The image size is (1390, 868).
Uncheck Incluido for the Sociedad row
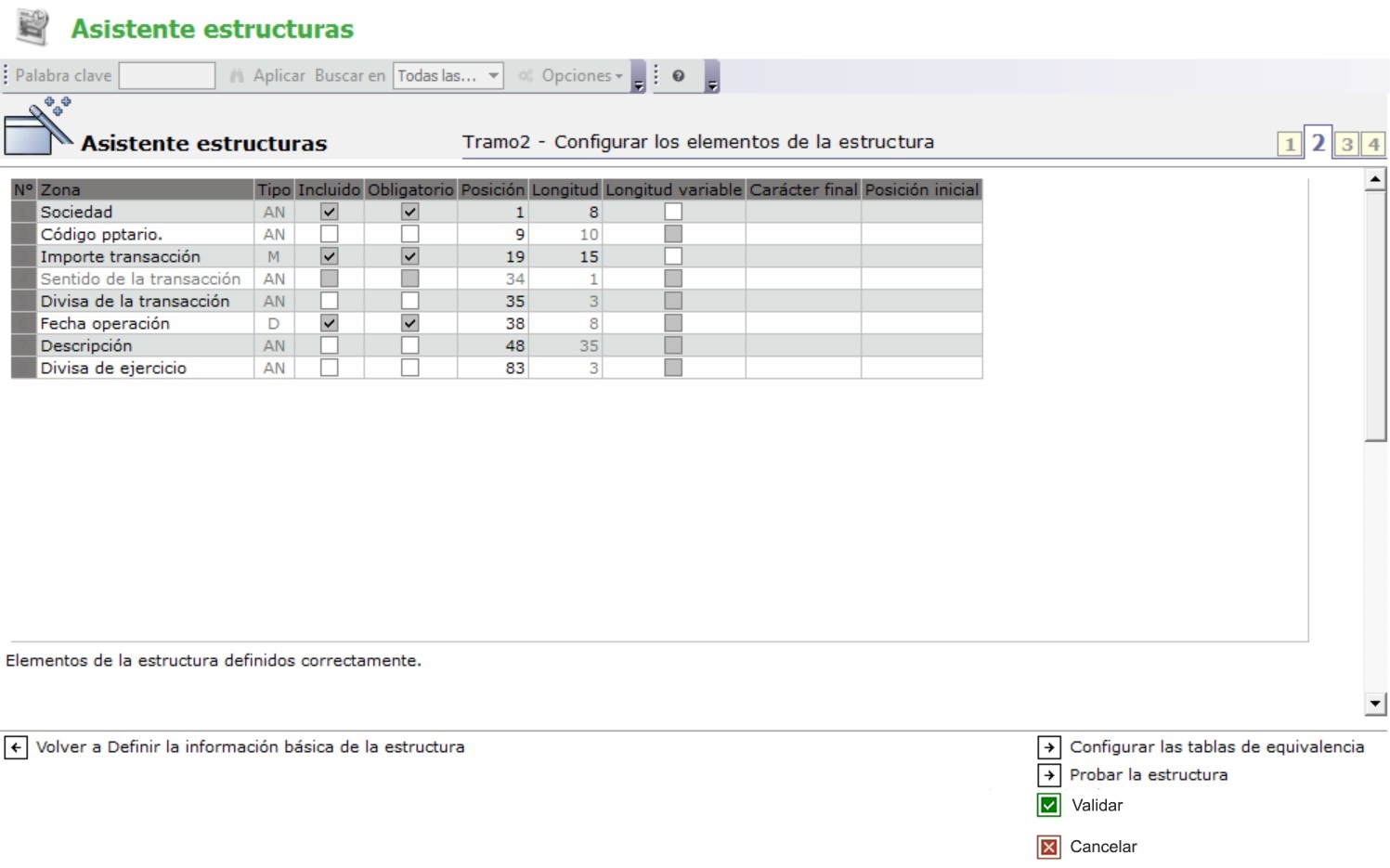329,212
